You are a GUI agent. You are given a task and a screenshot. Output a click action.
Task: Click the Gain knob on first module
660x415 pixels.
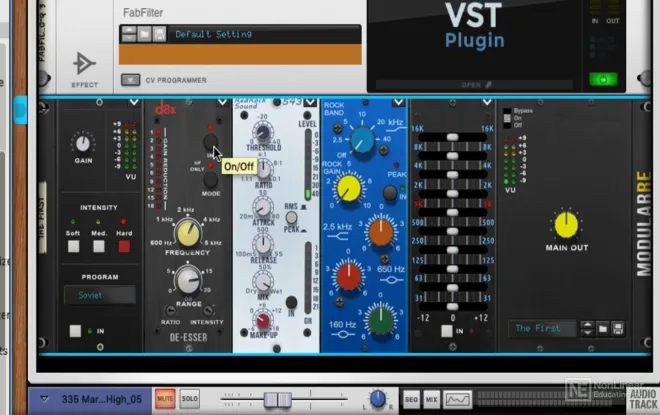(82, 144)
